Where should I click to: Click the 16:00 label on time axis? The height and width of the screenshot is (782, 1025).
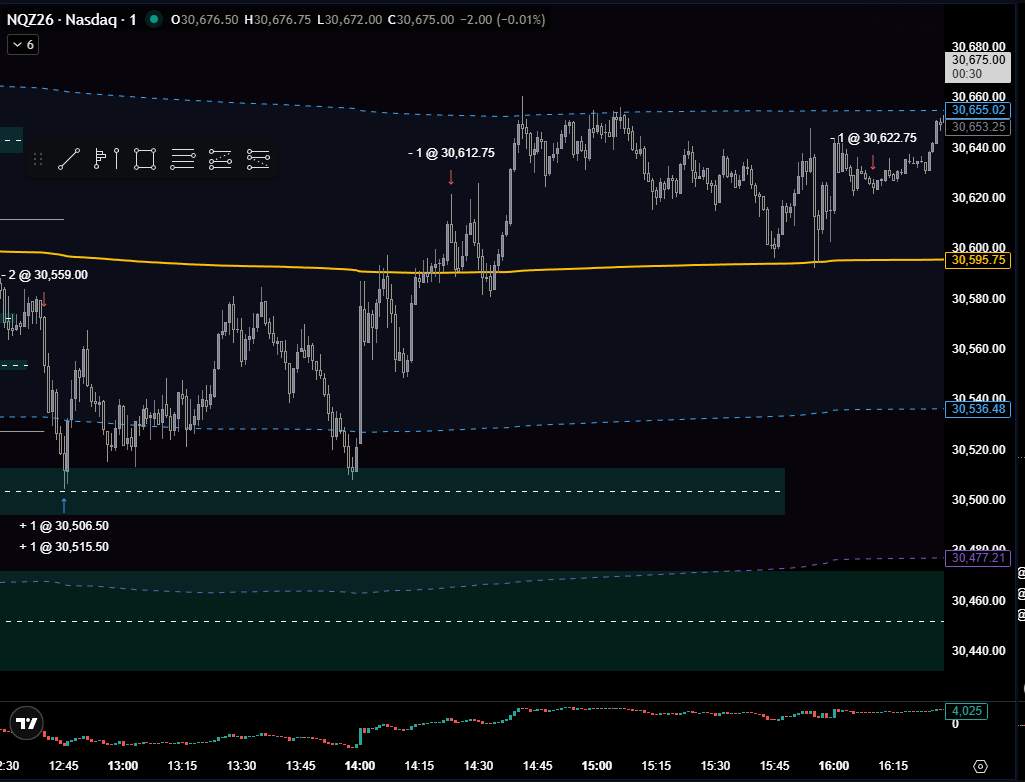coord(833,766)
